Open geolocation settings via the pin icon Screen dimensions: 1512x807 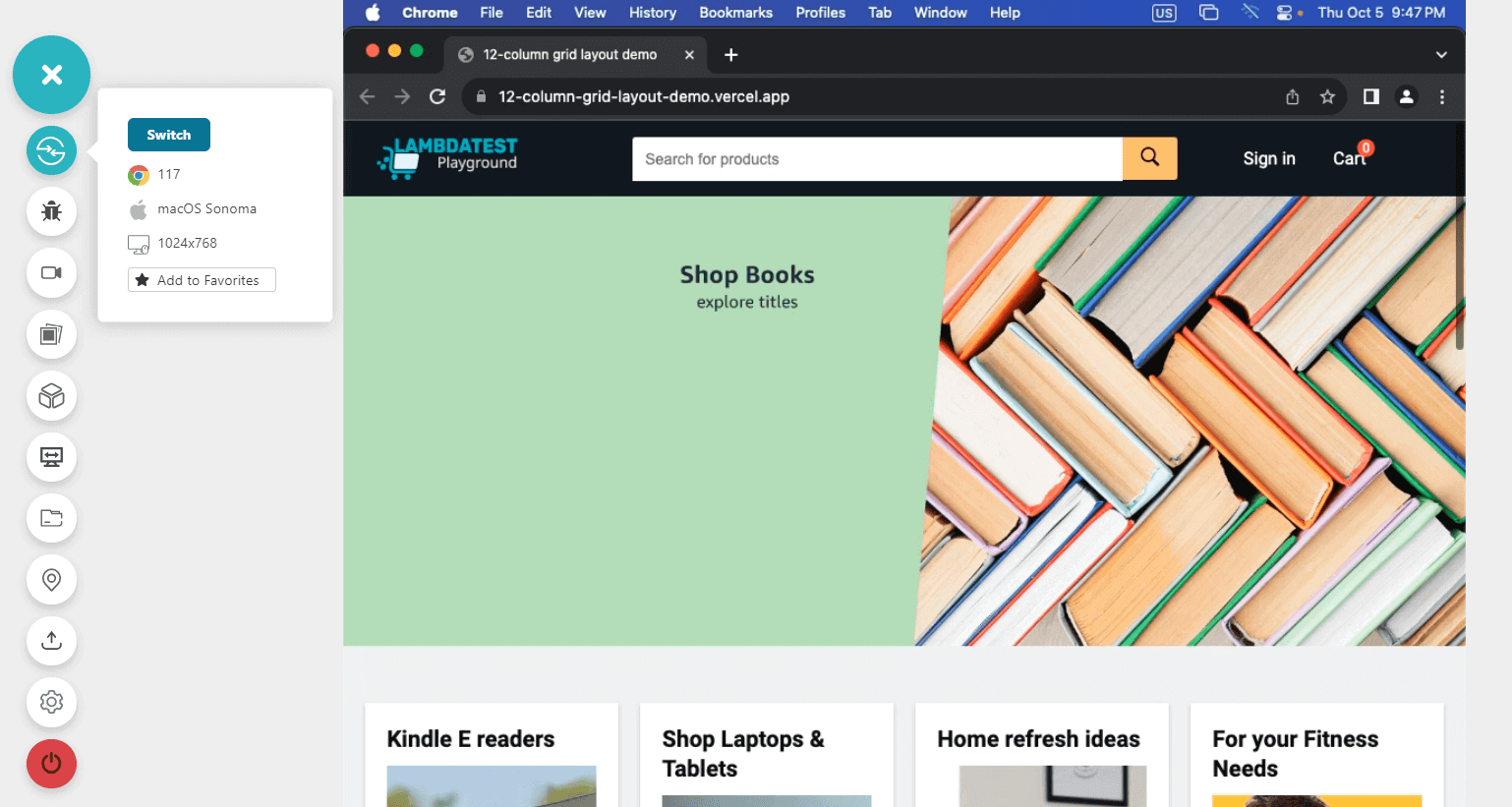point(51,580)
